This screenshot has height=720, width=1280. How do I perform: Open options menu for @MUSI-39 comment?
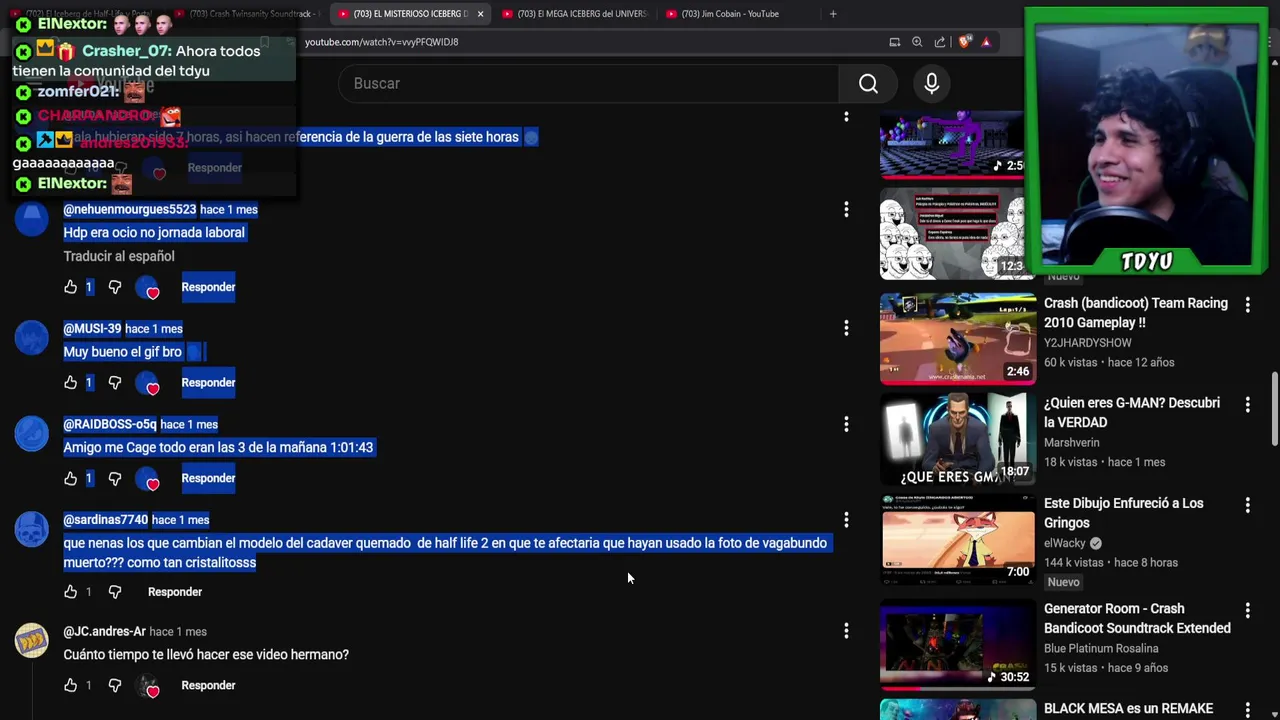coord(846,328)
